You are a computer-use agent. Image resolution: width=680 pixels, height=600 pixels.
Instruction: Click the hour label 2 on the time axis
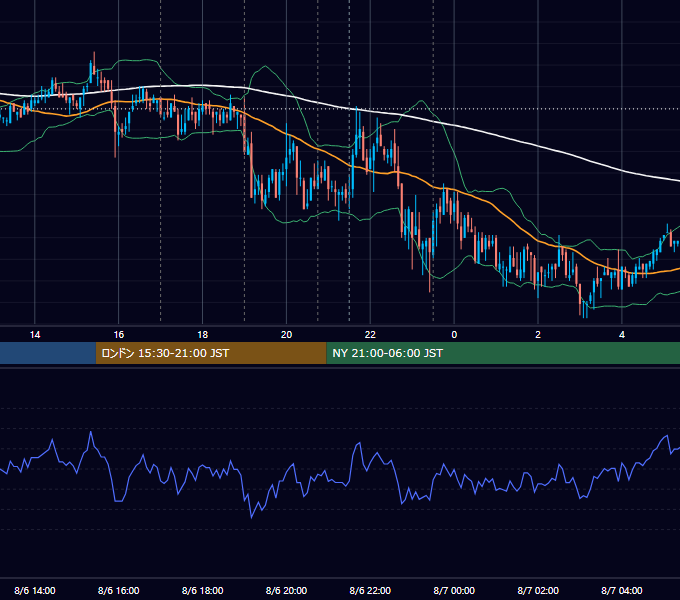[x=538, y=335]
